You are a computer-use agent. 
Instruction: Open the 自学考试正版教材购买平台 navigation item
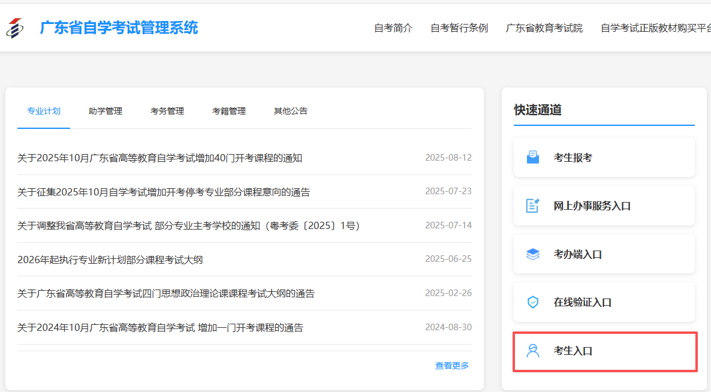pyautogui.click(x=656, y=28)
